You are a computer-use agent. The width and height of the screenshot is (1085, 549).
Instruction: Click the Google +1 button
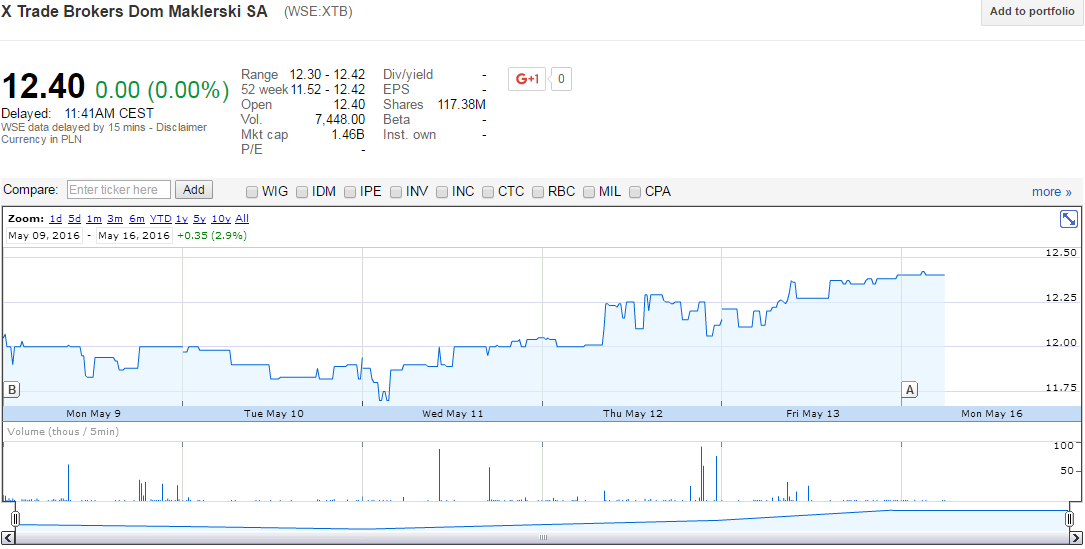[528, 79]
